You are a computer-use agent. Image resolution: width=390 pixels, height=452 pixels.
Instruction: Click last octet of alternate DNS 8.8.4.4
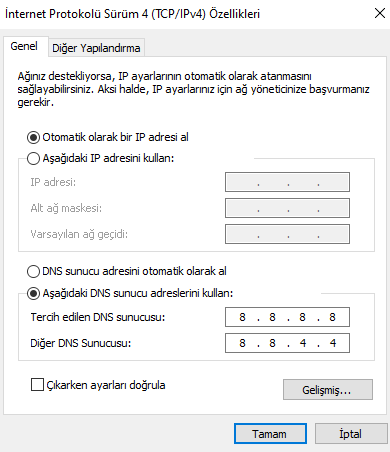coord(333,343)
